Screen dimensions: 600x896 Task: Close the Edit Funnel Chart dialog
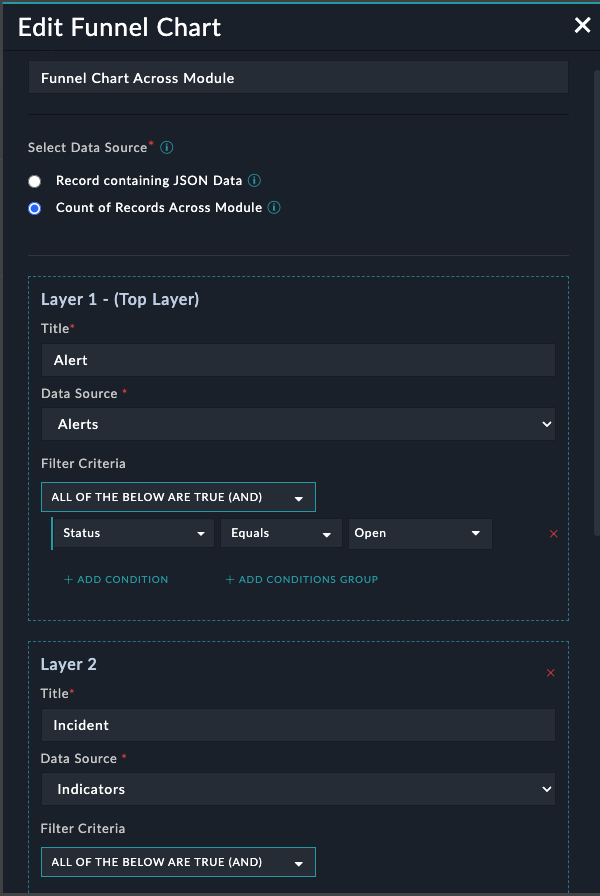coord(582,26)
